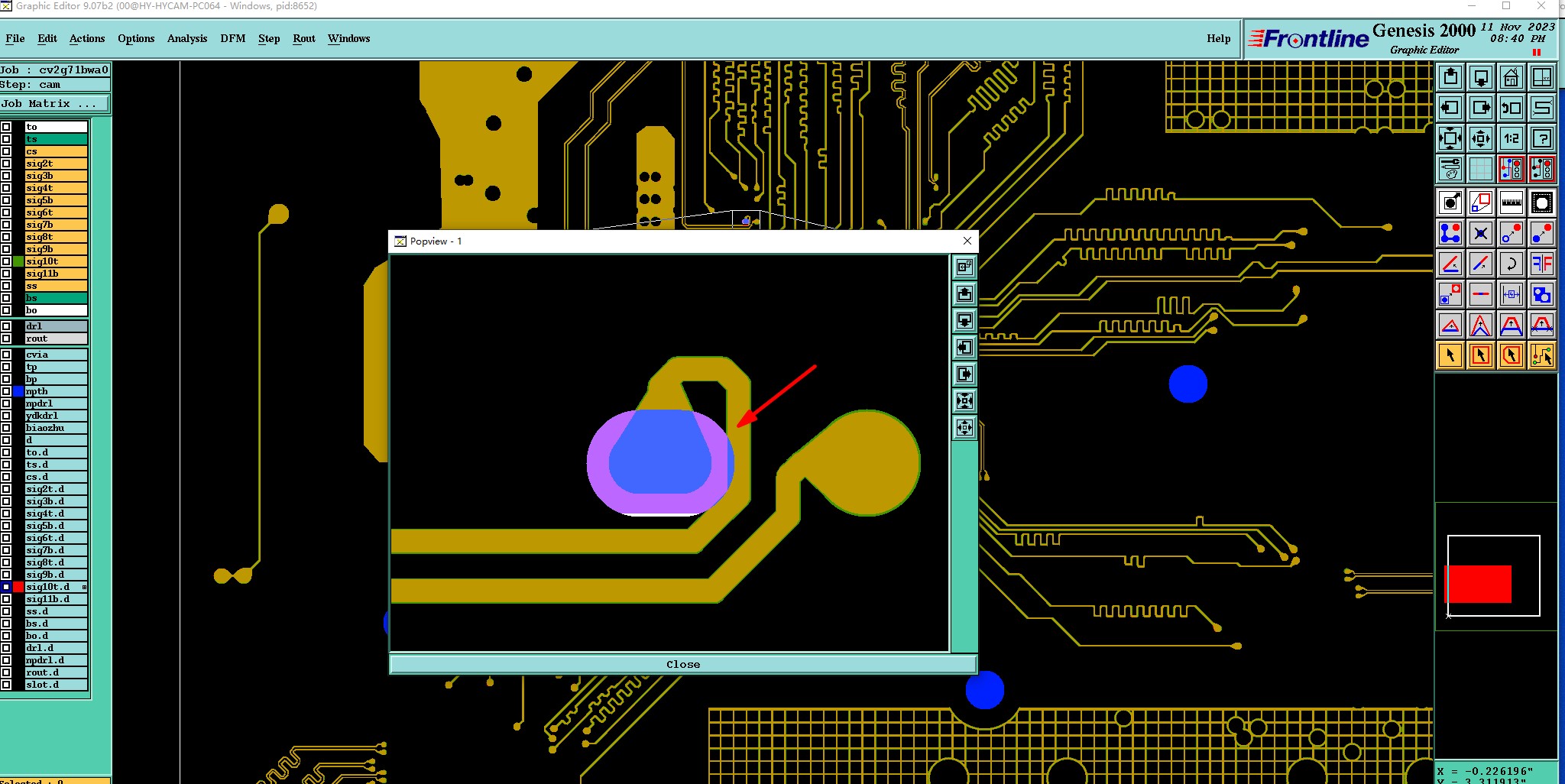Viewport: 1565px width, 784px height.
Task: Click the biaozhu layer name
Action: point(57,428)
